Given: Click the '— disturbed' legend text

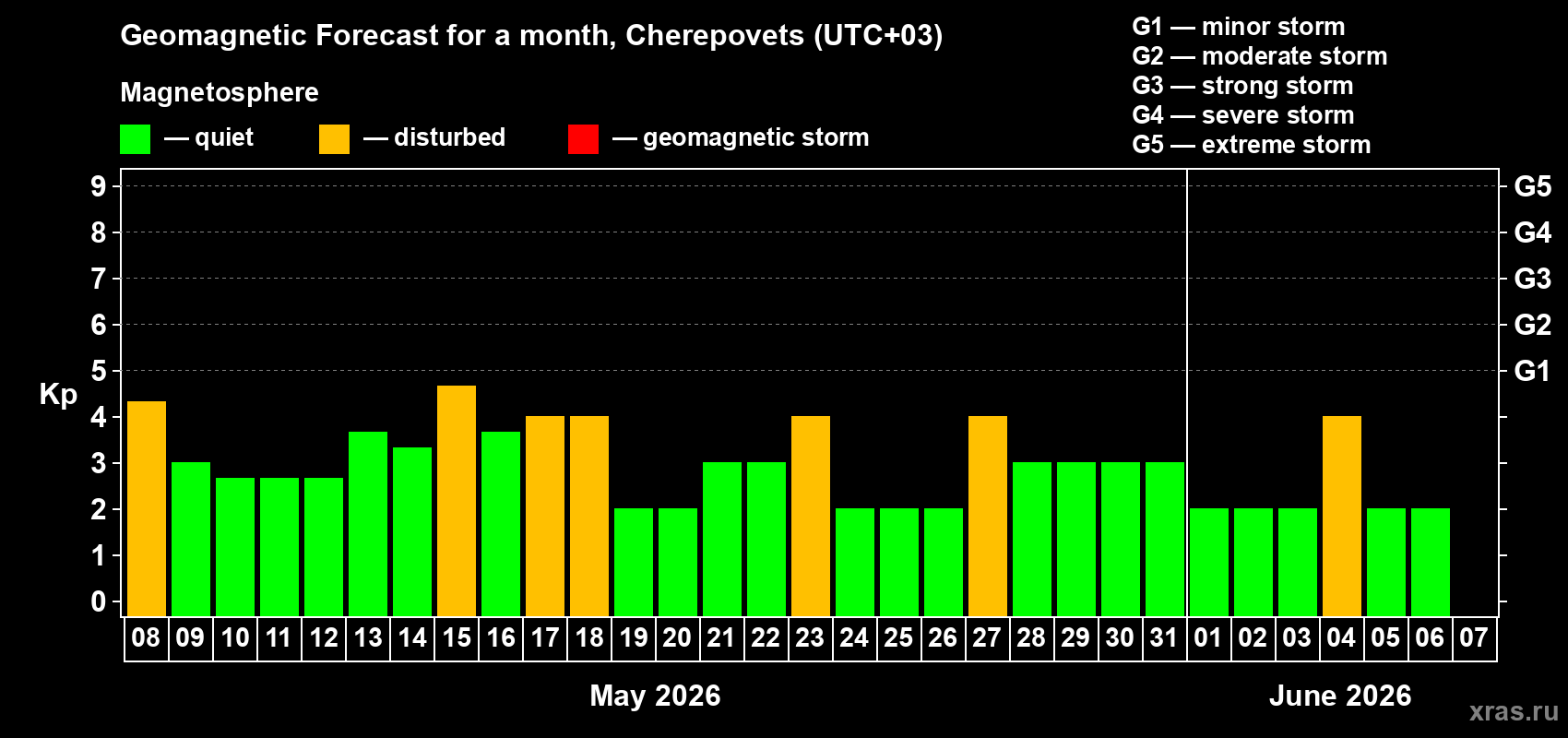Looking at the screenshot, I should pyautogui.click(x=434, y=137).
